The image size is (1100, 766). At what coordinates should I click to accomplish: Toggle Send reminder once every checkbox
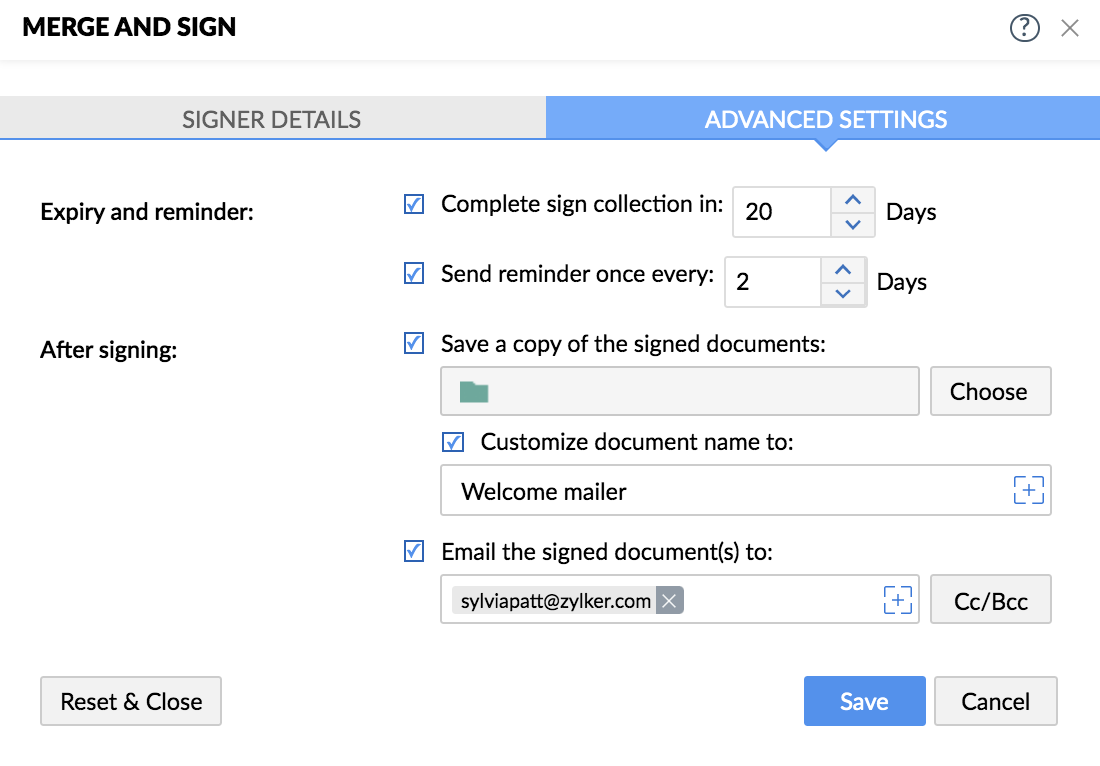(414, 274)
